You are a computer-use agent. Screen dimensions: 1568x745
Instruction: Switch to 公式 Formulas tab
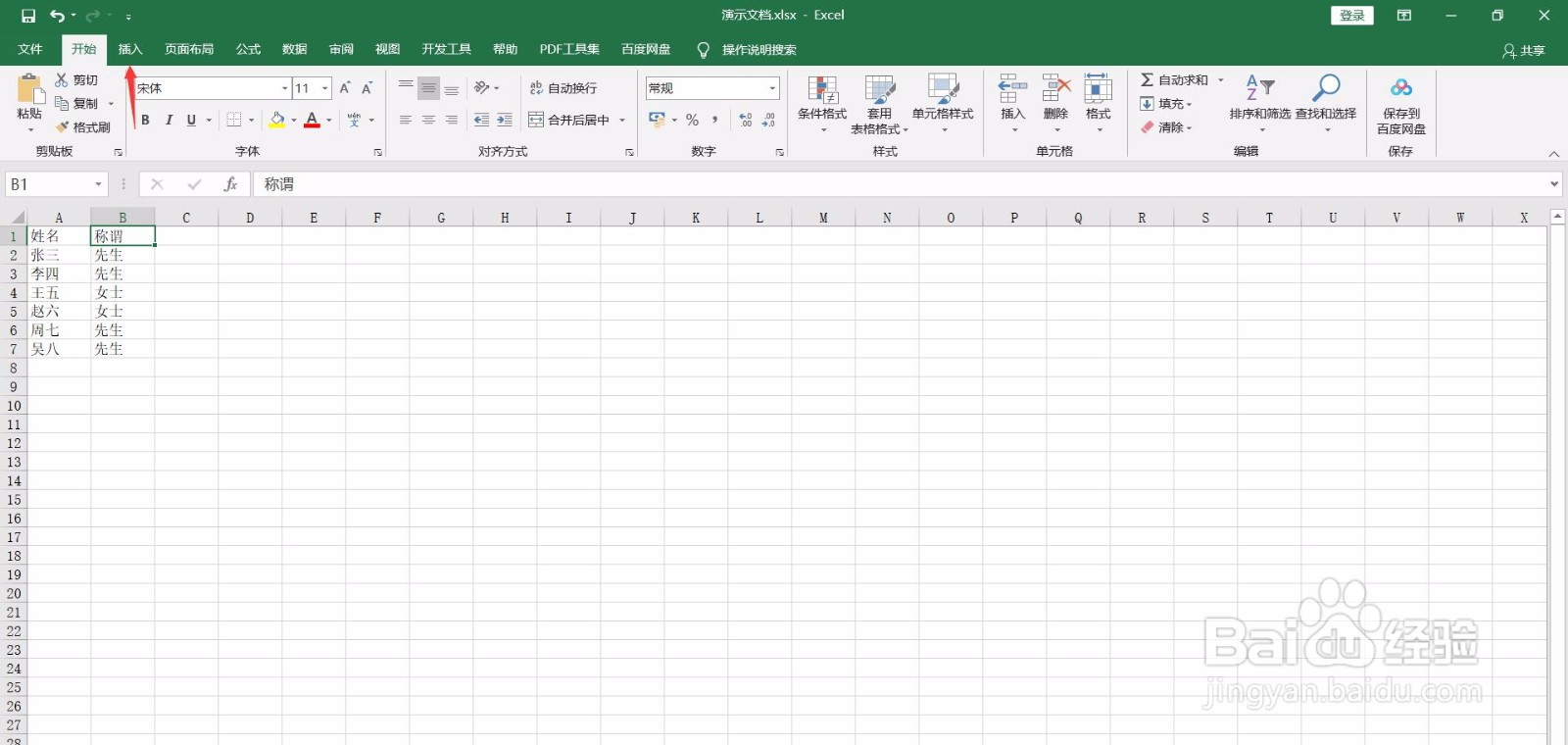click(x=249, y=49)
